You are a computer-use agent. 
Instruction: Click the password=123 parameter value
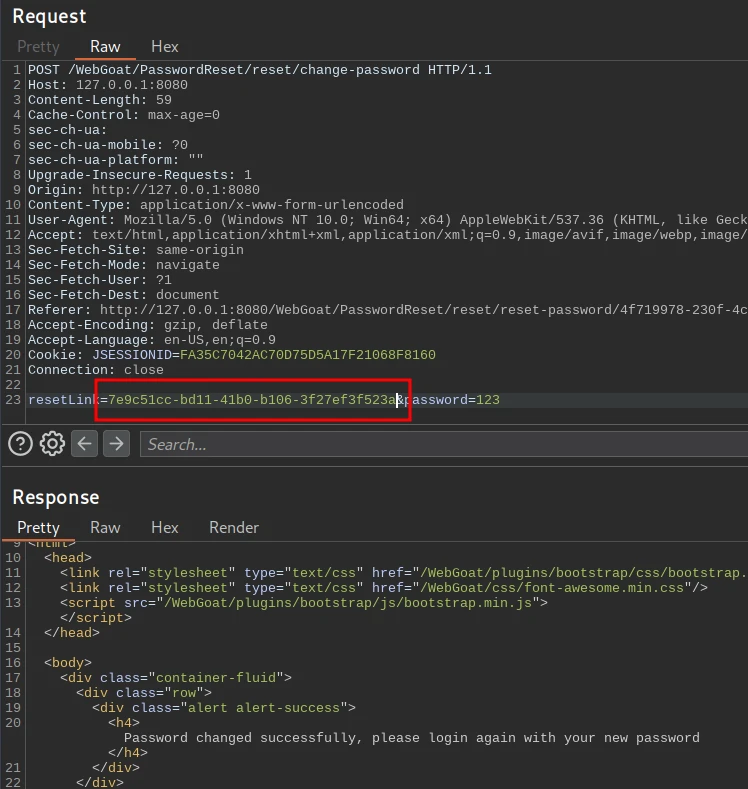point(487,400)
